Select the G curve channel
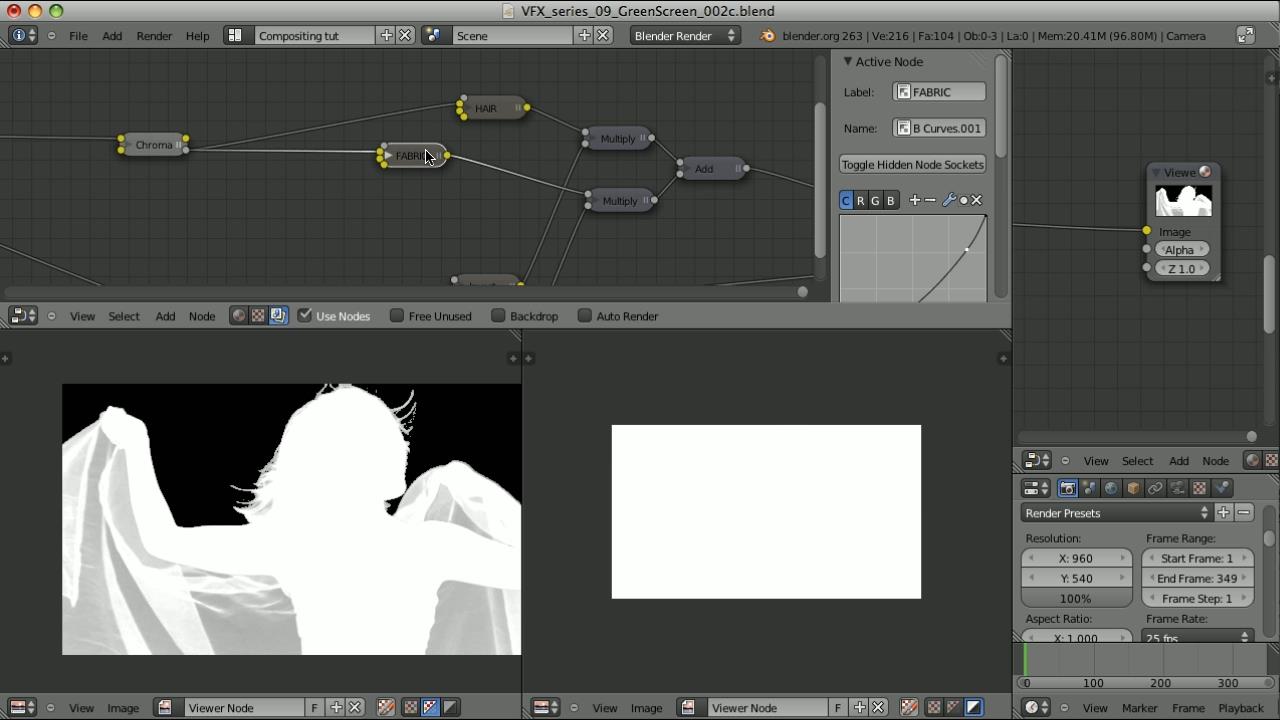The width and height of the screenshot is (1280, 720). (x=875, y=200)
